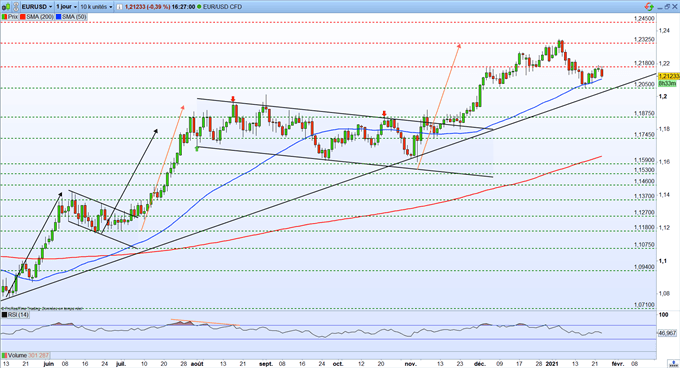Click the 1,13700 support level label
The image size is (680, 368).
pos(644,196)
